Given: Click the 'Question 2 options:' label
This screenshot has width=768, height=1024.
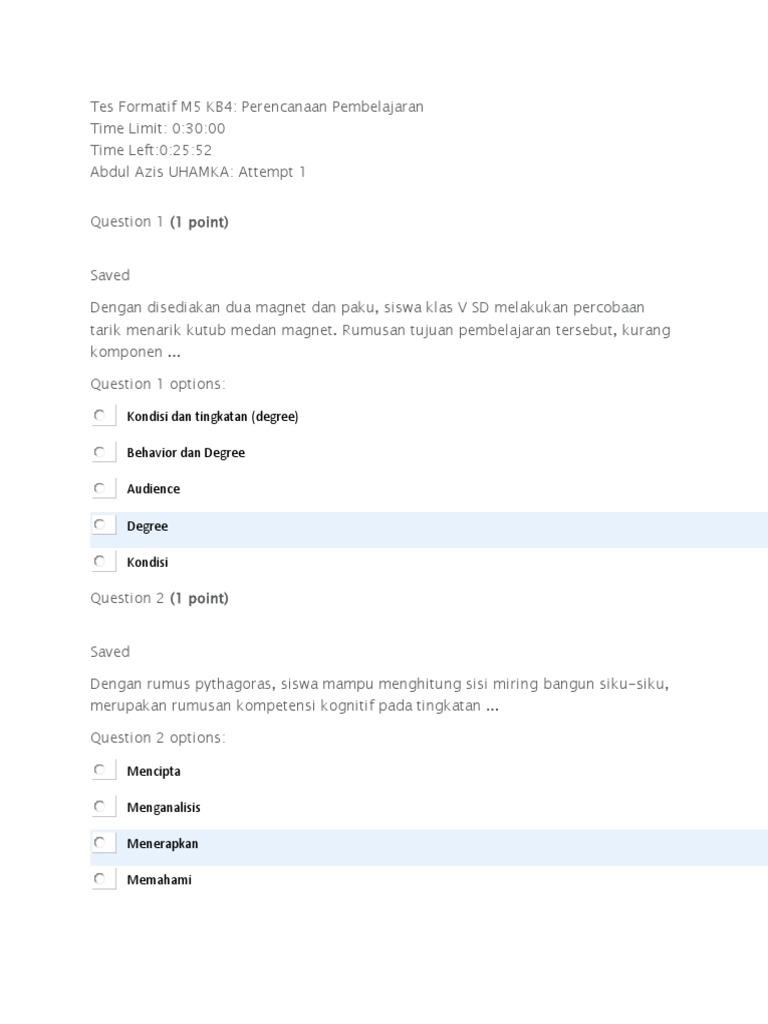Looking at the screenshot, I should [158, 738].
